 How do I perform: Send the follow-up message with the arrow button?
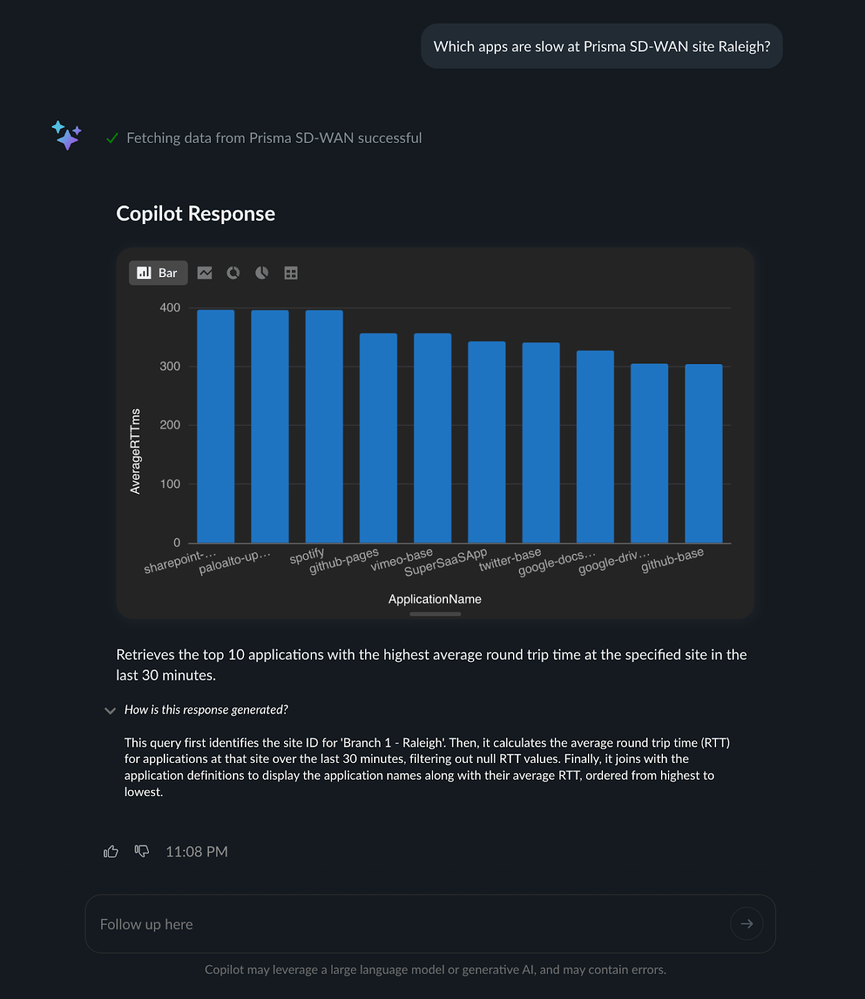tap(747, 923)
